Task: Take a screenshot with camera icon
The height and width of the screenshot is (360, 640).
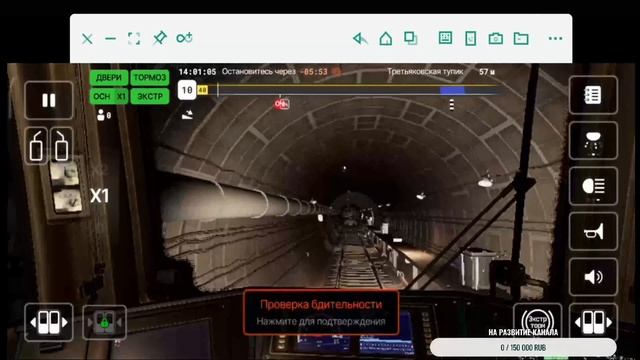Action: click(x=496, y=39)
